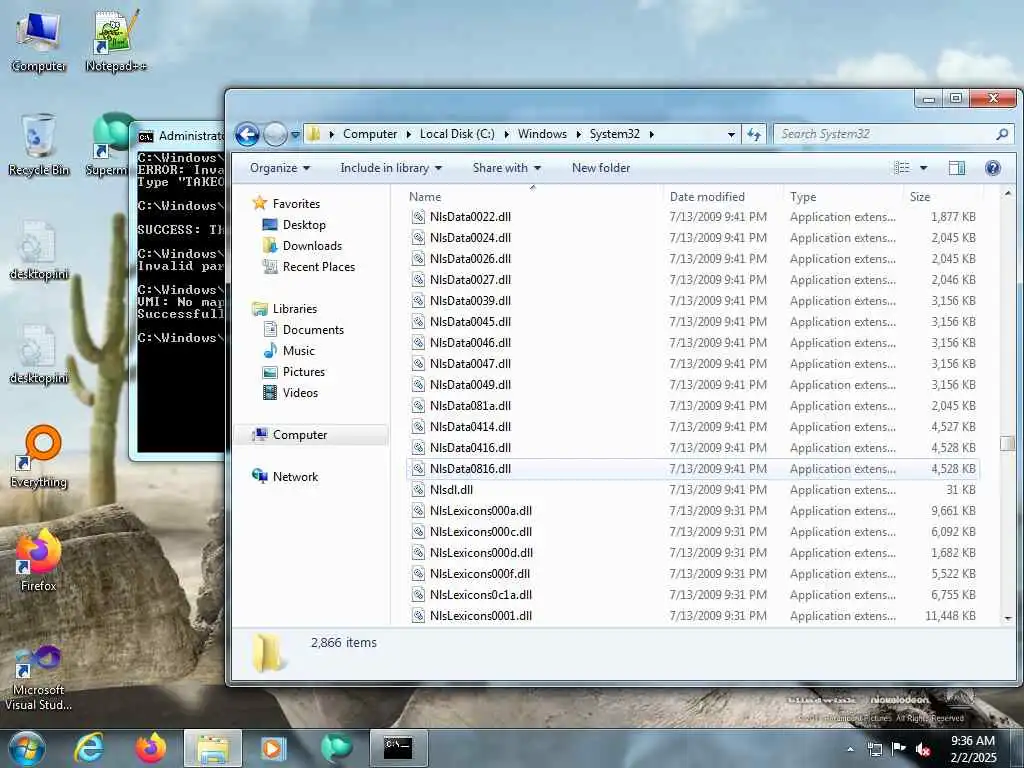
Task: Select the Computer desktop icon
Action: coord(39,40)
